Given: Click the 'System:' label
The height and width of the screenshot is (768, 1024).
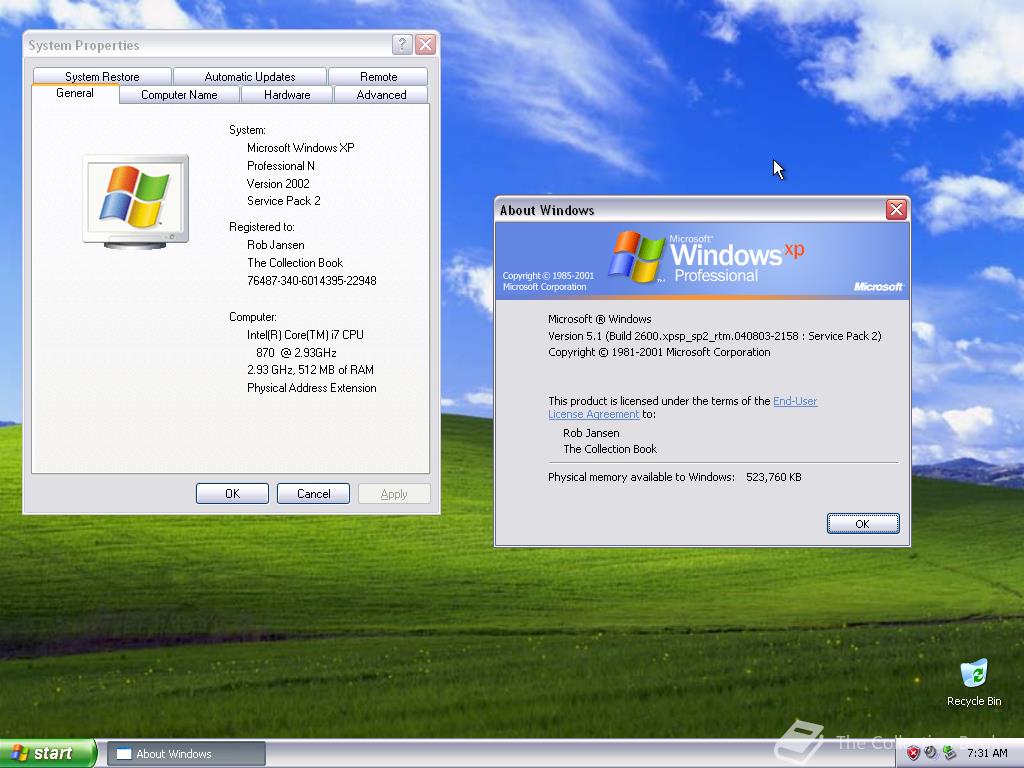Looking at the screenshot, I should pyautogui.click(x=247, y=130).
